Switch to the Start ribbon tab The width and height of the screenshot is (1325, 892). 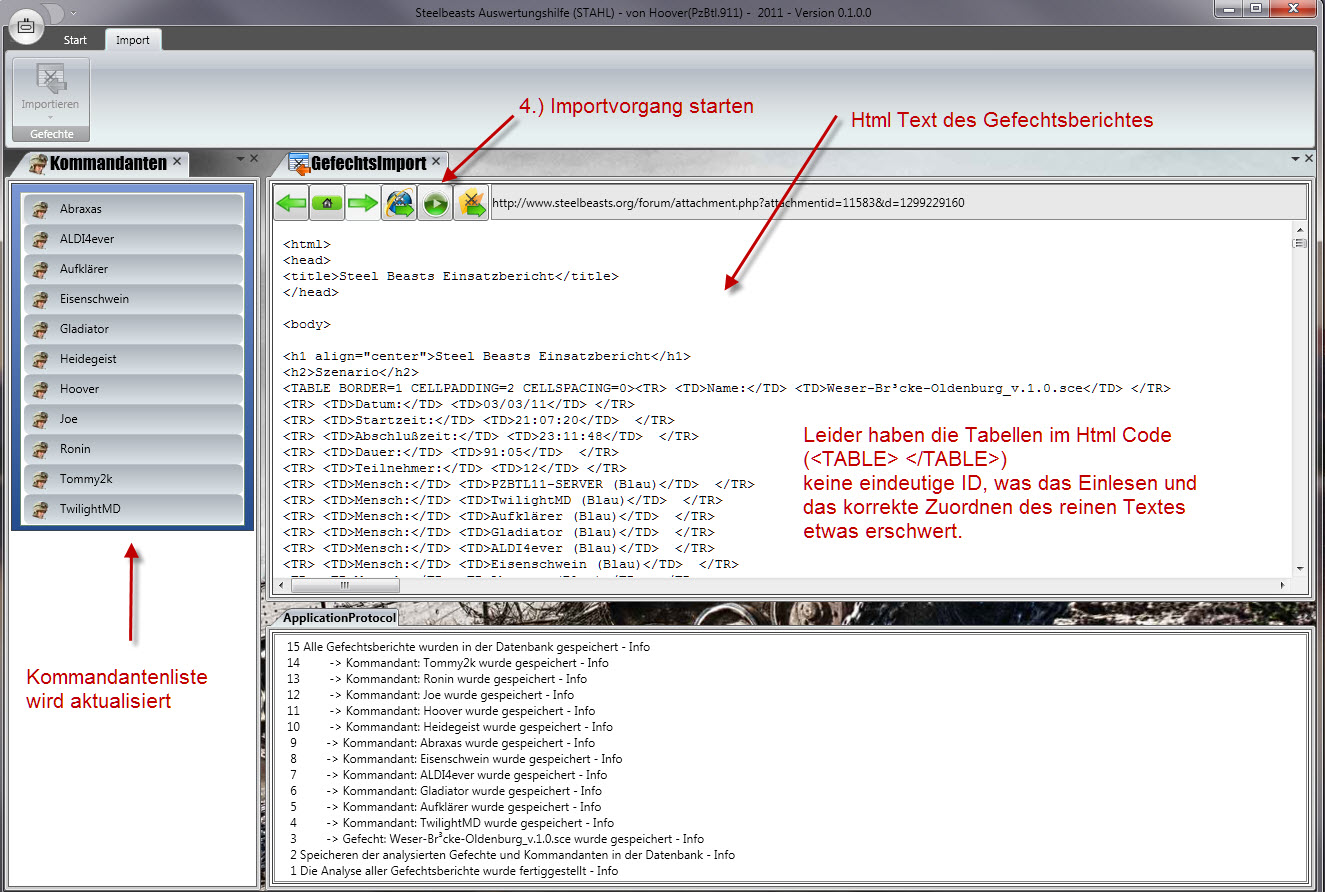(75, 40)
